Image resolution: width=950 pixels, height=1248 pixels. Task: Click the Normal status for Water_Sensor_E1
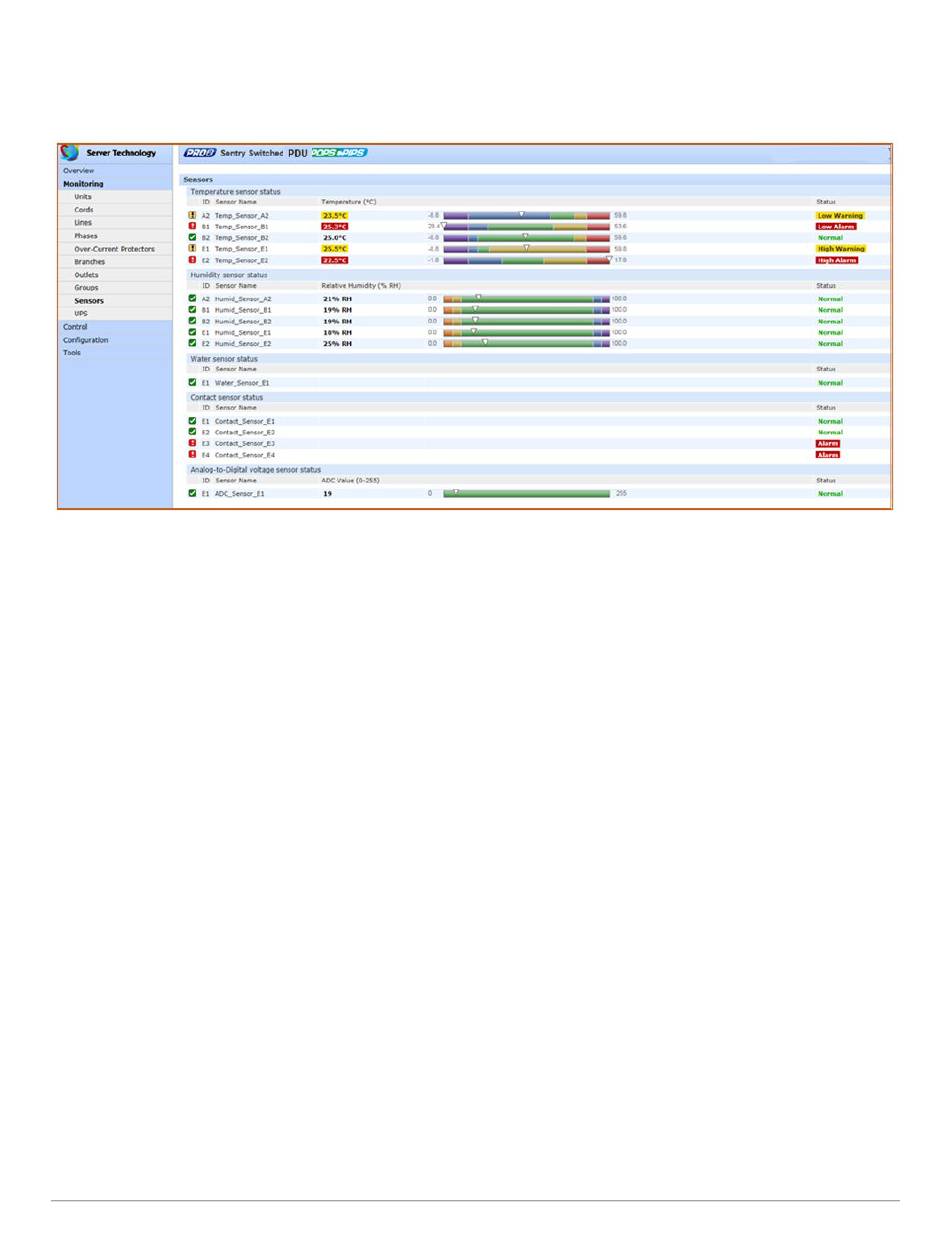tap(830, 383)
